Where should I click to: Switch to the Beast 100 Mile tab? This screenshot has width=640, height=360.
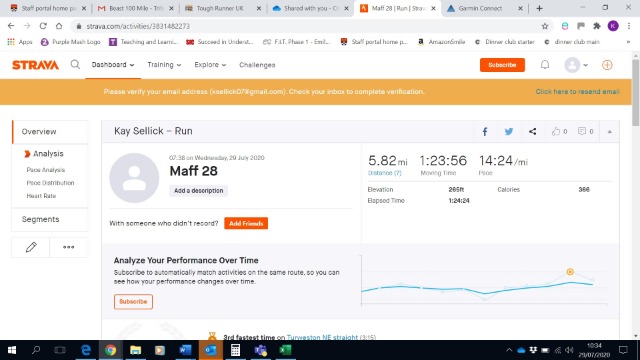[136, 8]
